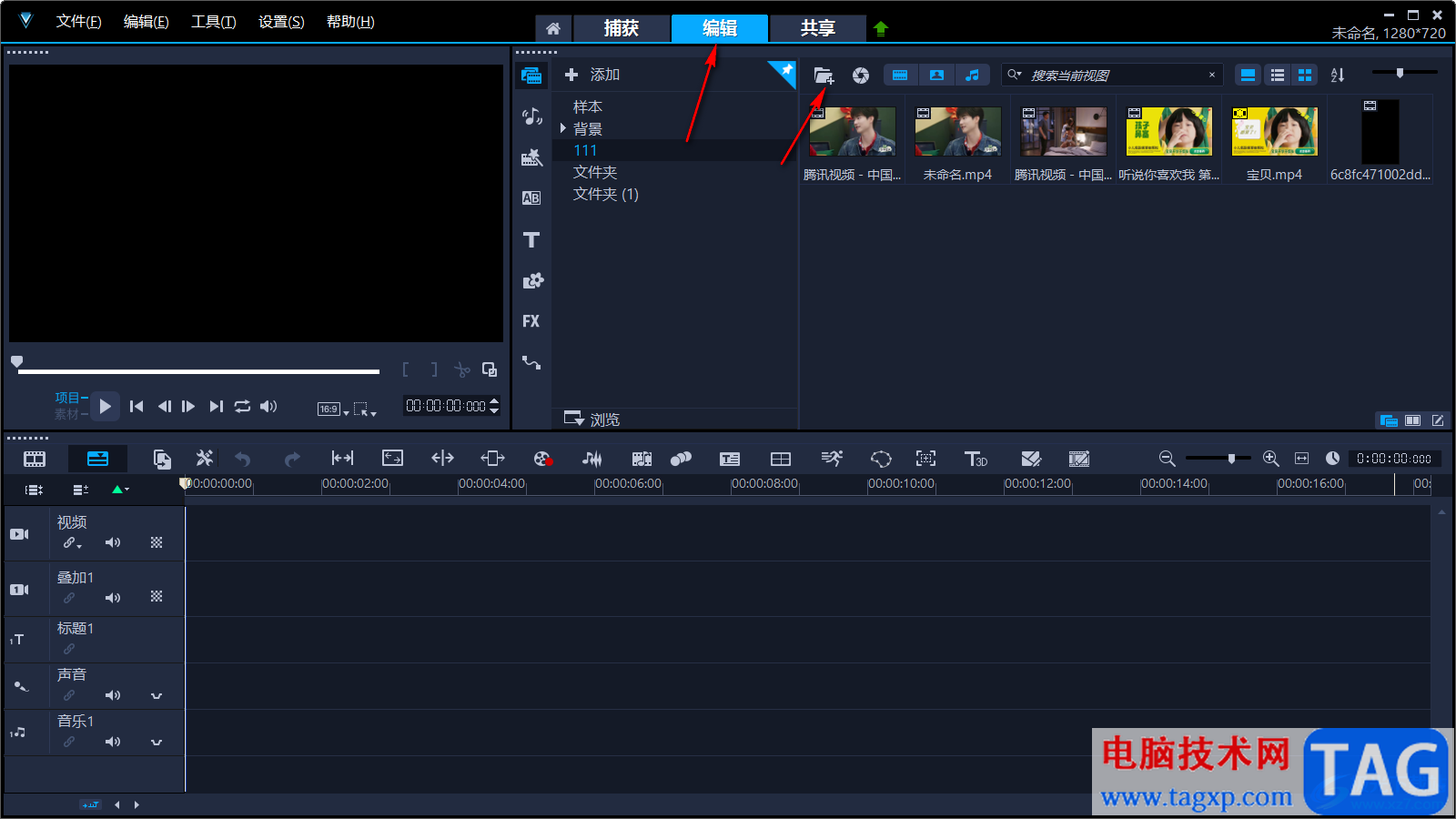Open the split-screen template creator icon
Viewport: 1456px width, 819px height.
click(x=781, y=459)
